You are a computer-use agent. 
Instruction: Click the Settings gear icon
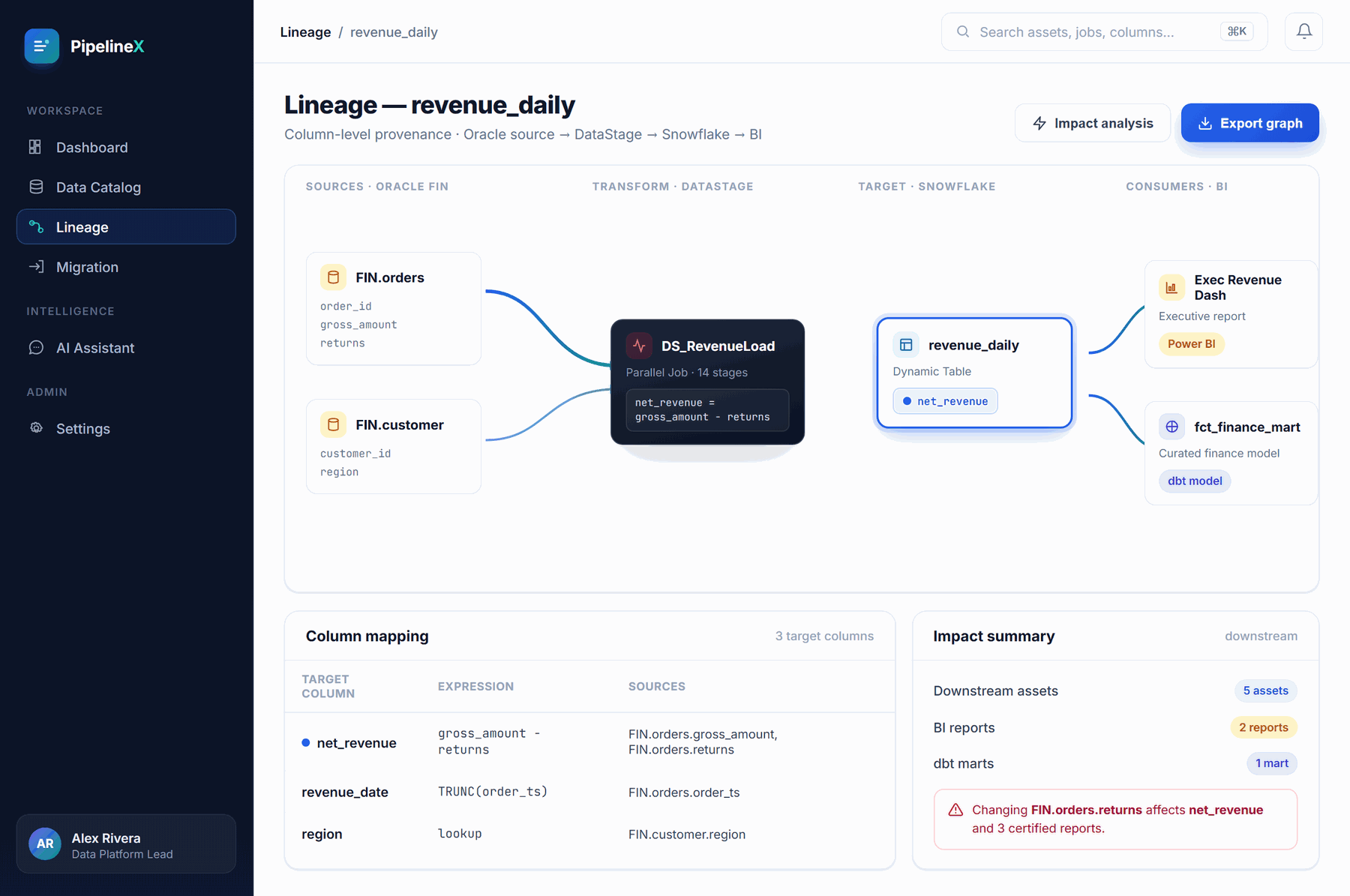[35, 428]
